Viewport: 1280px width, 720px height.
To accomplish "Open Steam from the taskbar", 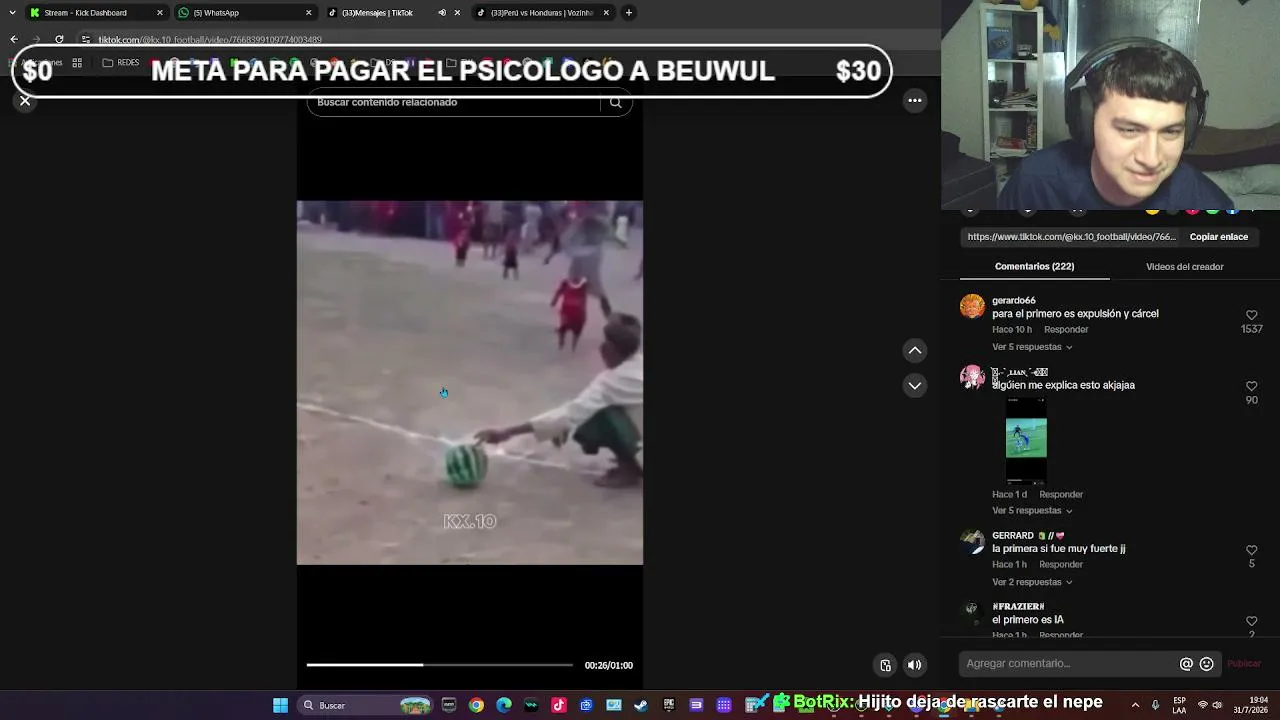I will (641, 705).
